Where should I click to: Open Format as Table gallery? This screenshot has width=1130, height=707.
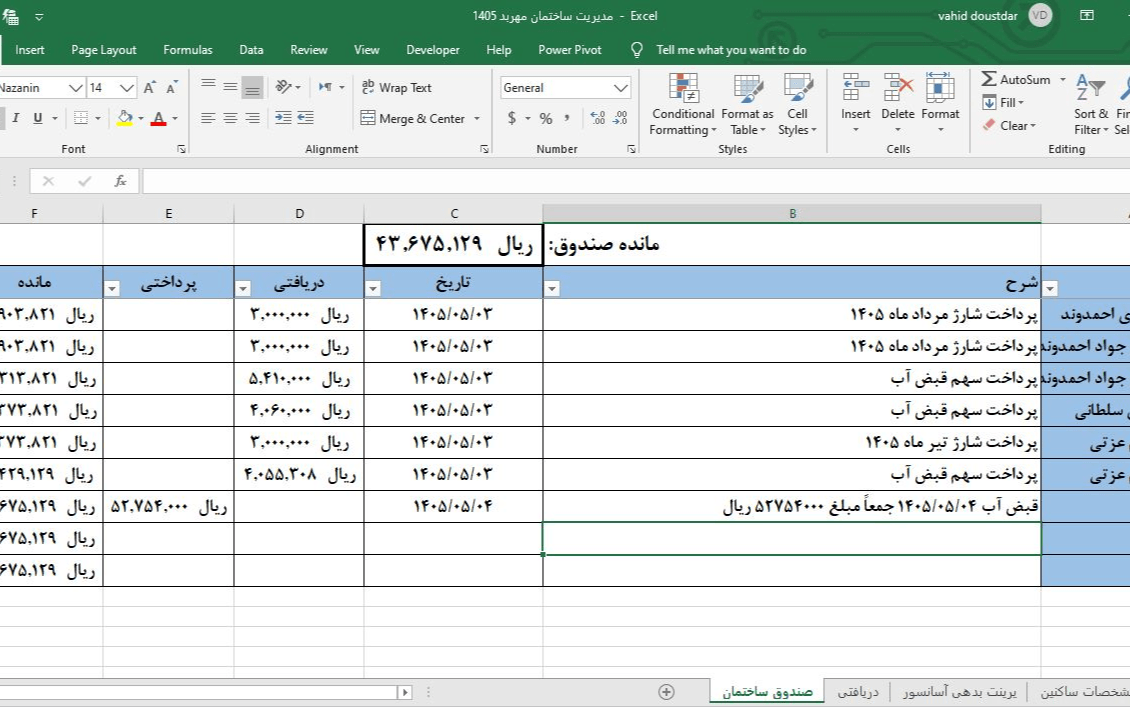pyautogui.click(x=747, y=105)
